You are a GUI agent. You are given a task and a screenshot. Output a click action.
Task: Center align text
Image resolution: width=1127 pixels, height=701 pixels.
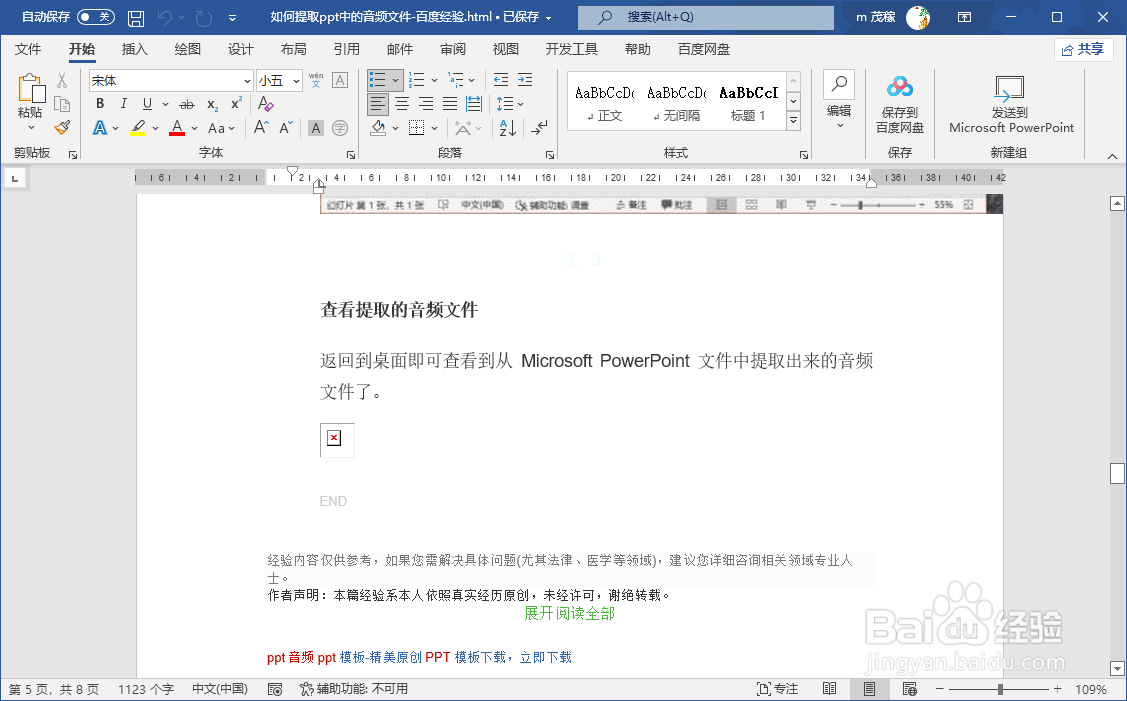click(x=402, y=104)
